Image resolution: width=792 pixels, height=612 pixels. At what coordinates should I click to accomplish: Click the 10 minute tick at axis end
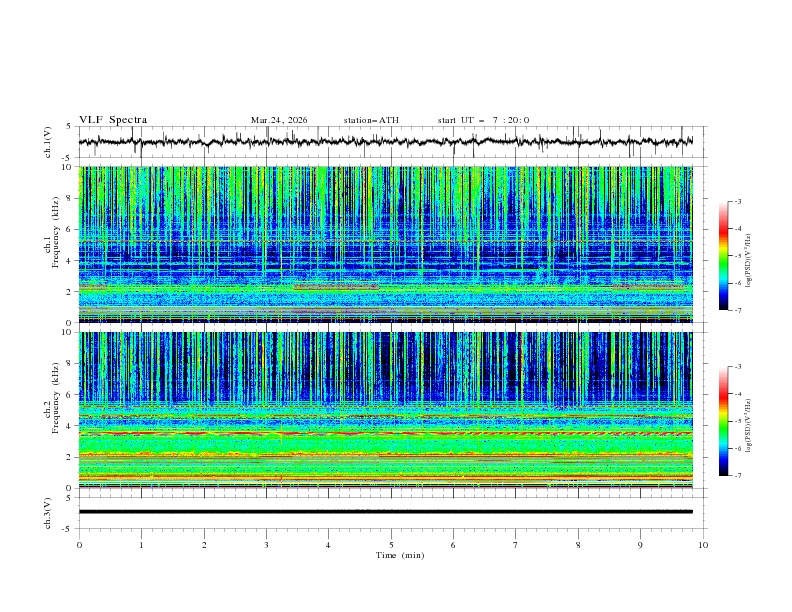tap(703, 545)
